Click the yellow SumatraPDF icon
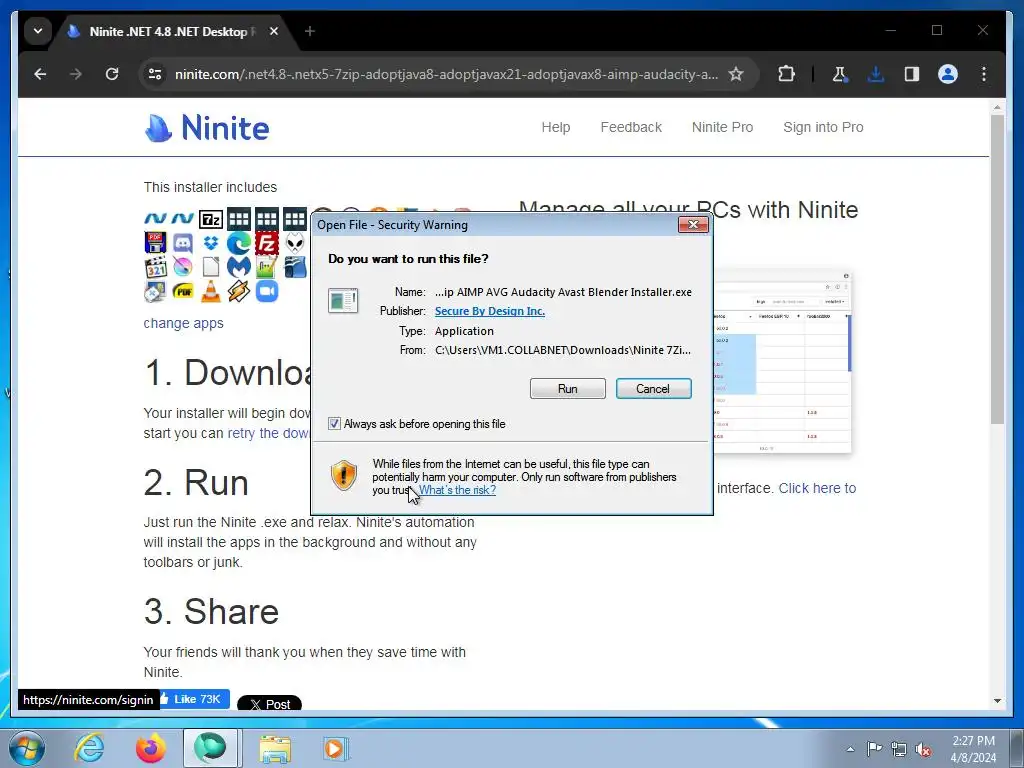 [183, 291]
